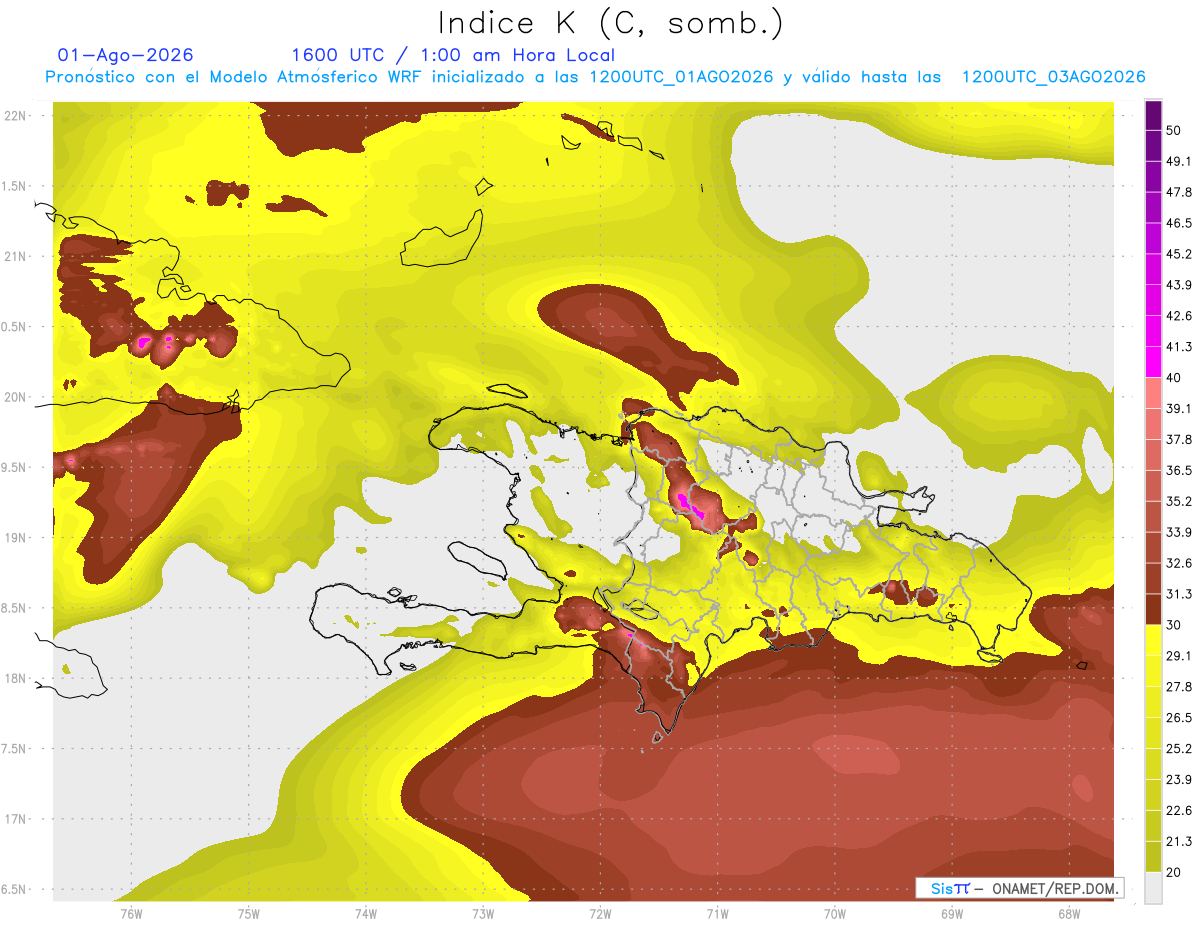Pick the dark brown swatch between 30 and 31.3
The height and width of the screenshot is (927, 1200).
(x=1154, y=610)
